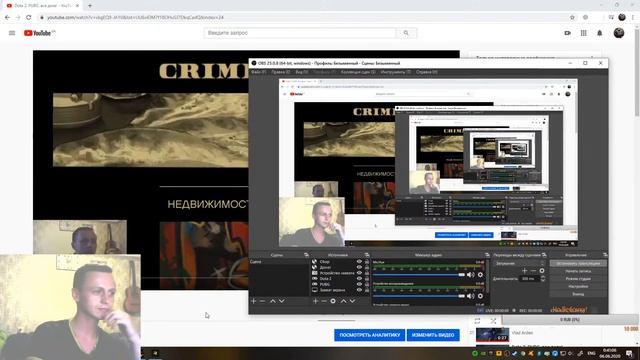640x360 pixels.
Task: Click ENG language indicator in taskbar
Action: tap(591, 353)
